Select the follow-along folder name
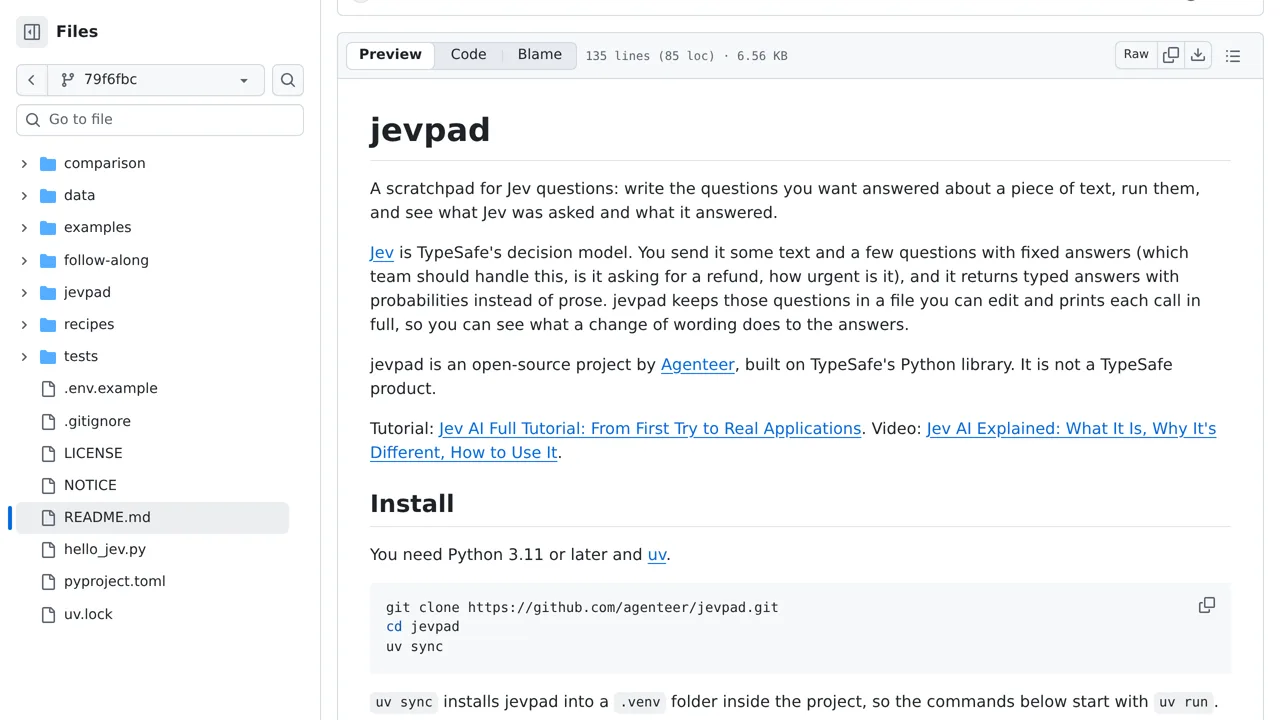This screenshot has width=1280, height=720. tap(106, 260)
